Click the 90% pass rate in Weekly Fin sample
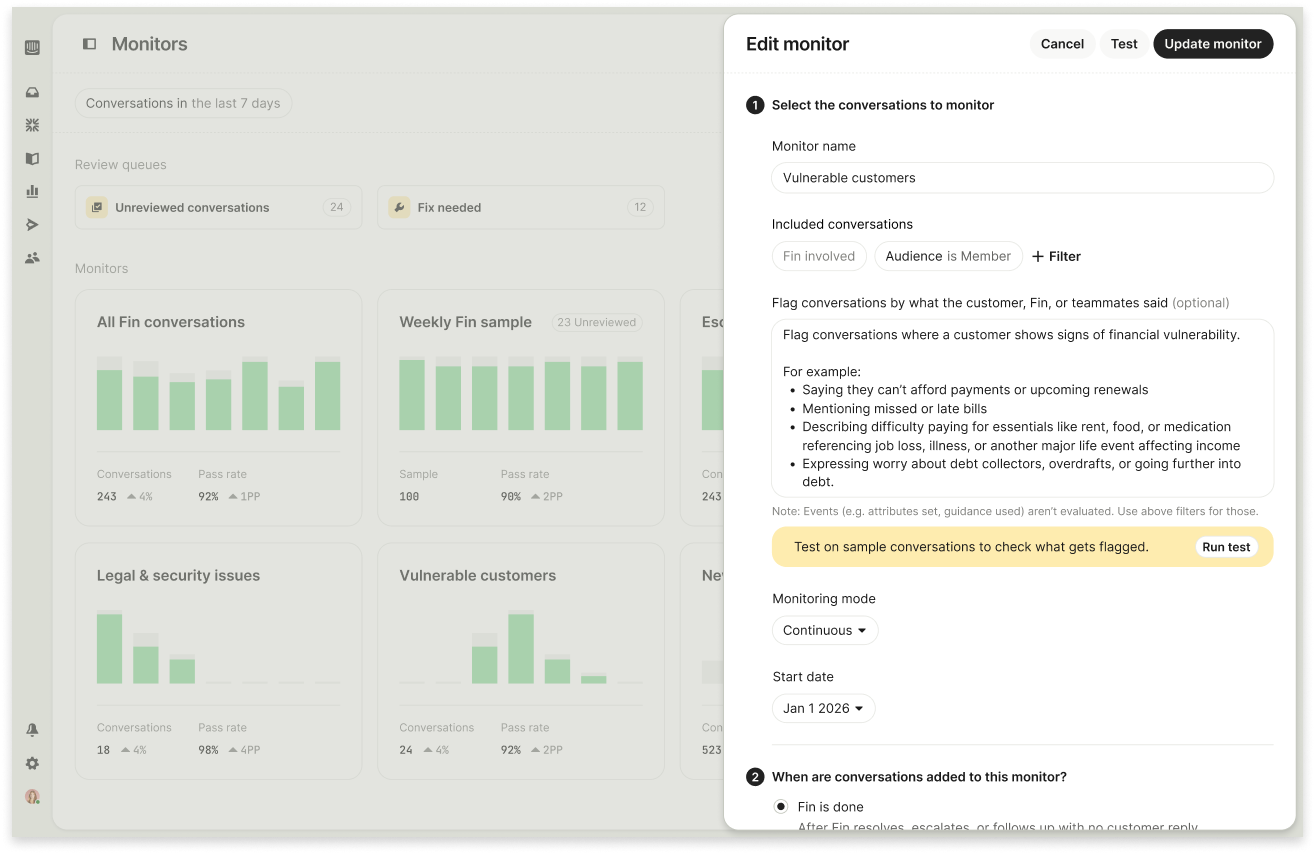Viewport: 1316px width, 854px height. click(x=511, y=496)
